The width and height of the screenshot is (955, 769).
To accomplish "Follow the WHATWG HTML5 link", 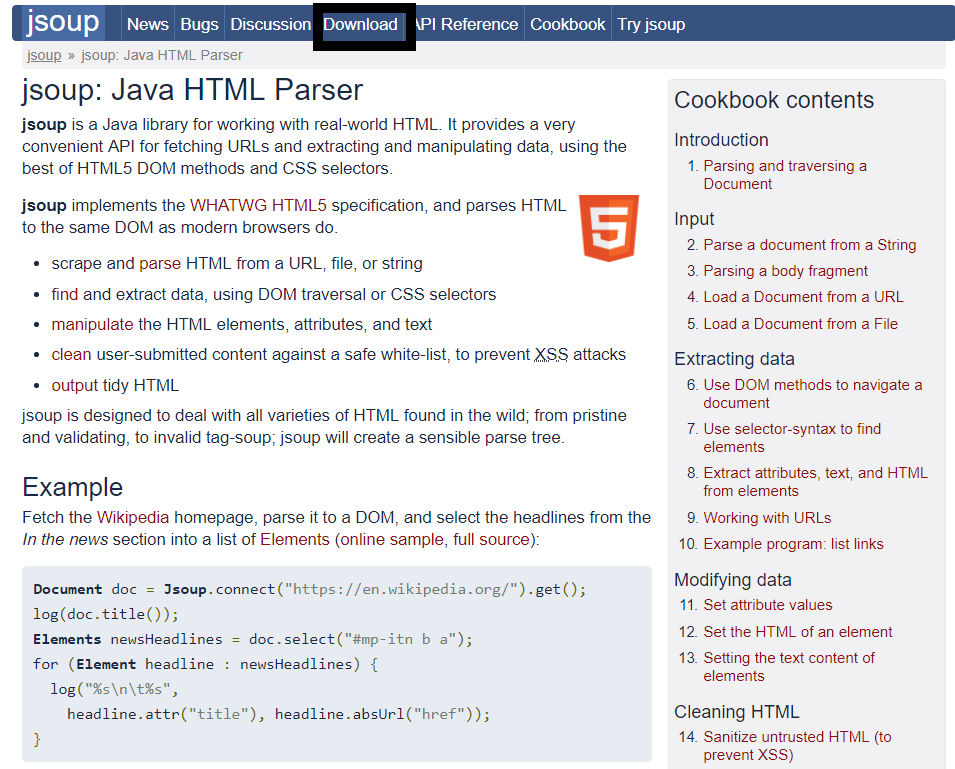I will (x=258, y=205).
